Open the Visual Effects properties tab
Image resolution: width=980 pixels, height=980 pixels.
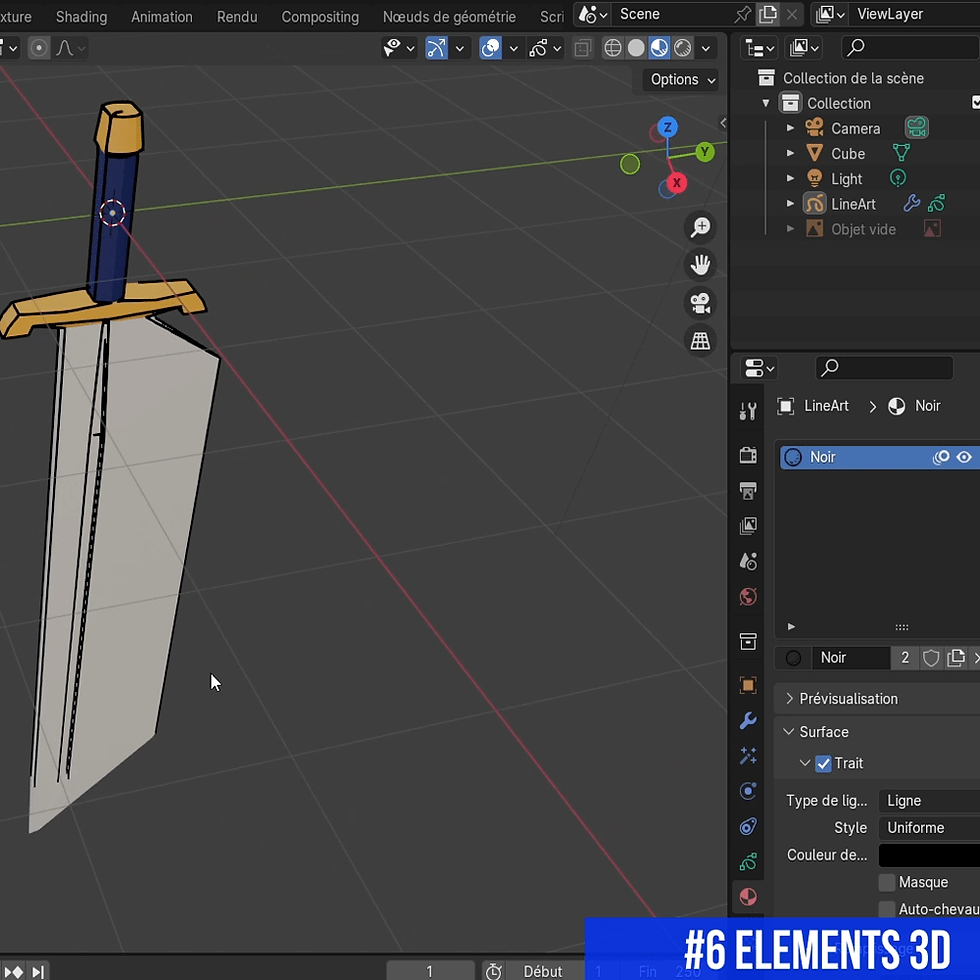(x=748, y=756)
